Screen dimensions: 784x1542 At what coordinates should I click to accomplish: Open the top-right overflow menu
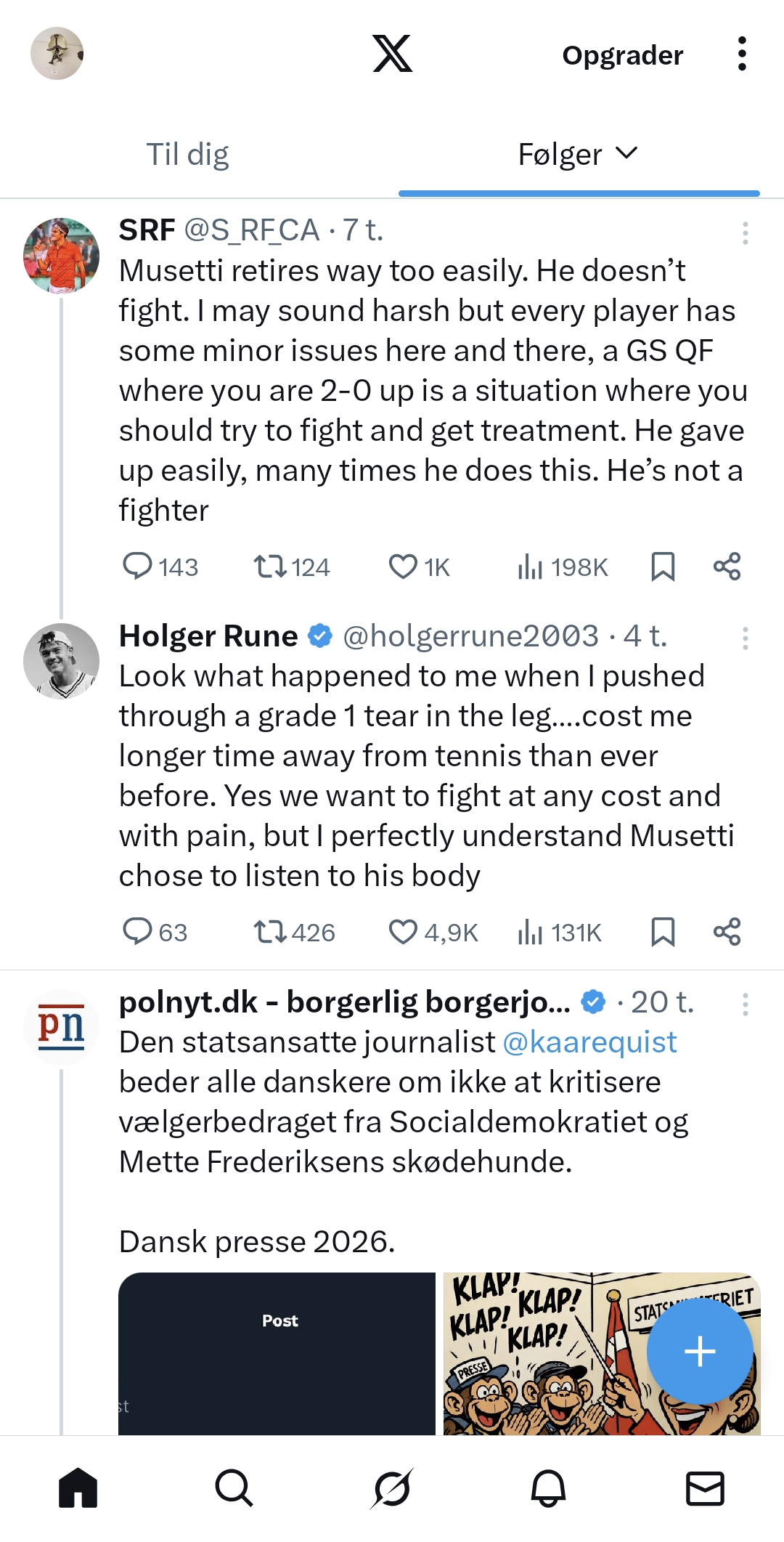[x=741, y=54]
